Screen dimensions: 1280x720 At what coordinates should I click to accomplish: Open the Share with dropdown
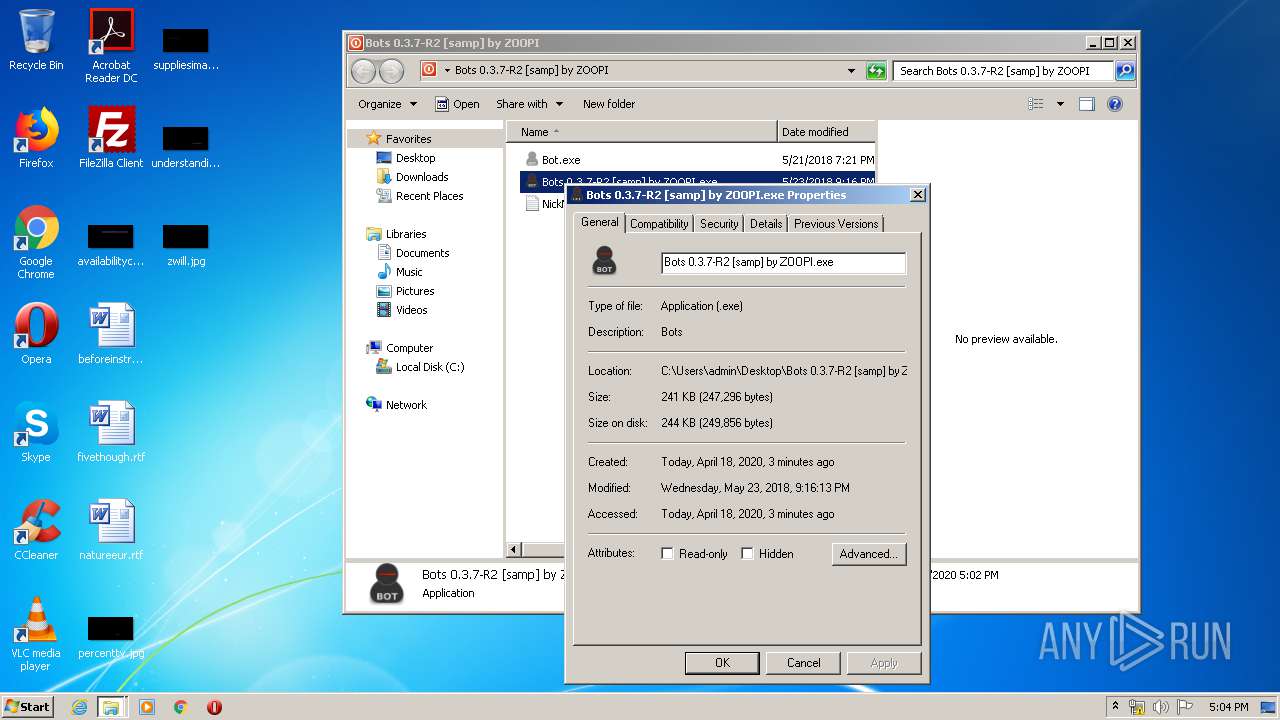(x=529, y=104)
